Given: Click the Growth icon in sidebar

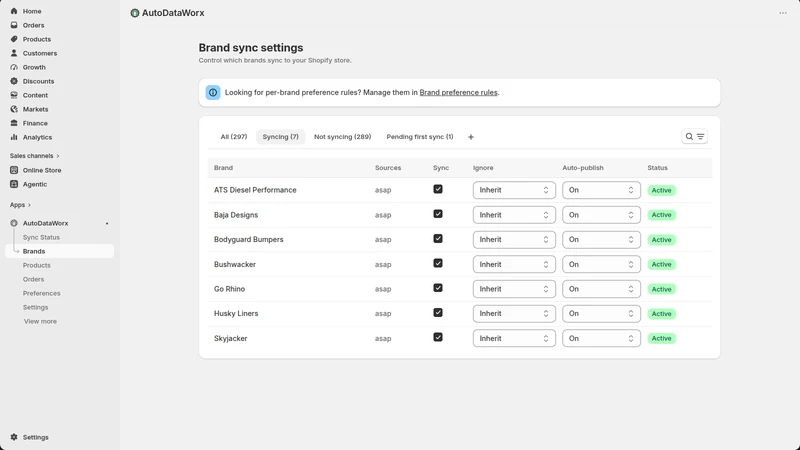Looking at the screenshot, I should coord(14,67).
